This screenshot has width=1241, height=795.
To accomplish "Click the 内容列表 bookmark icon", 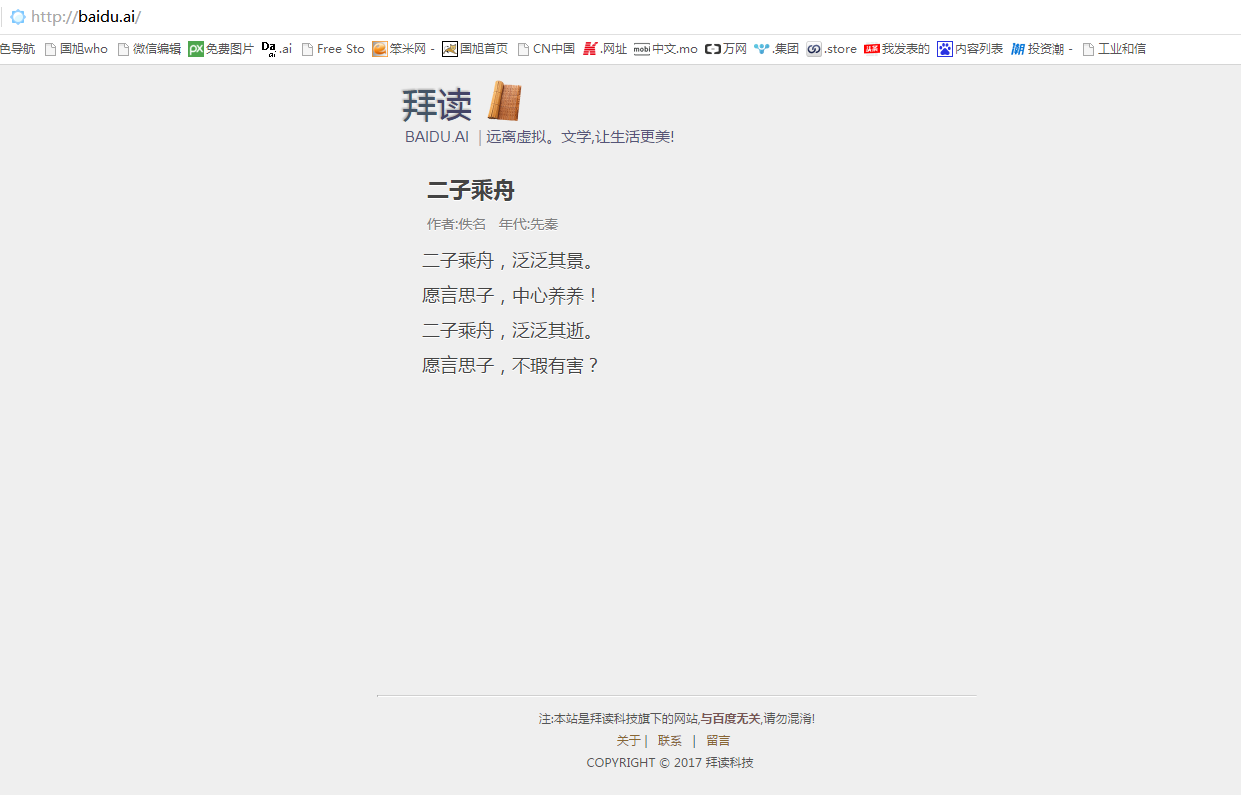I will [x=944, y=48].
